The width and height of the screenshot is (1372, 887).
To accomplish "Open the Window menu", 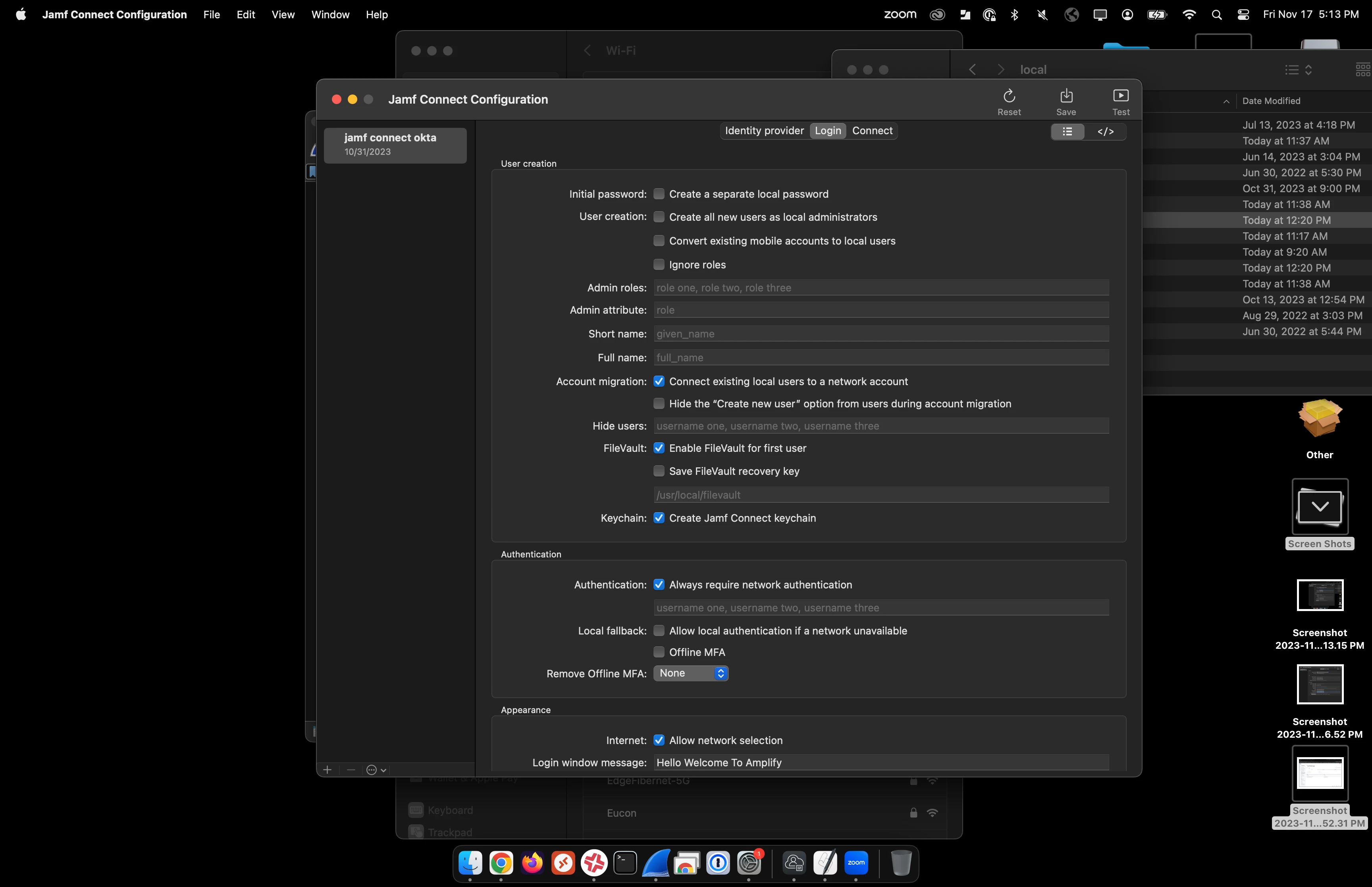I will tap(330, 14).
